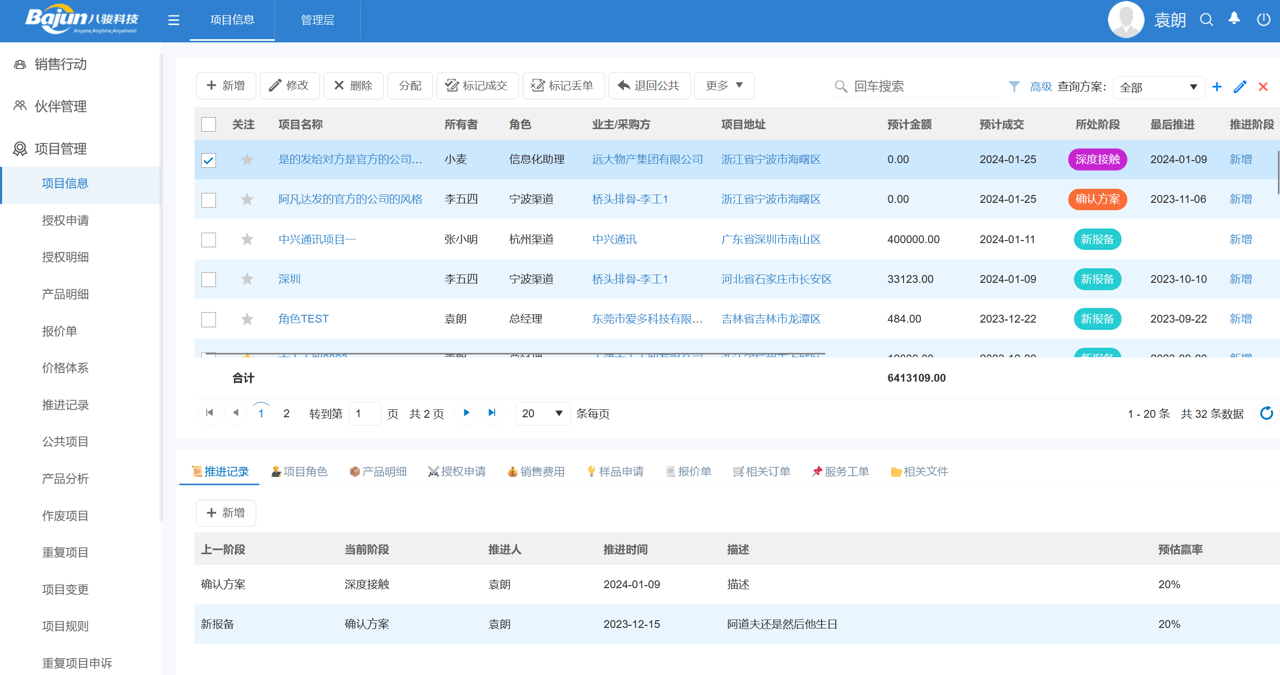The image size is (1280, 675).
Task: Click the 新增 button above the project list
Action: coord(225,86)
